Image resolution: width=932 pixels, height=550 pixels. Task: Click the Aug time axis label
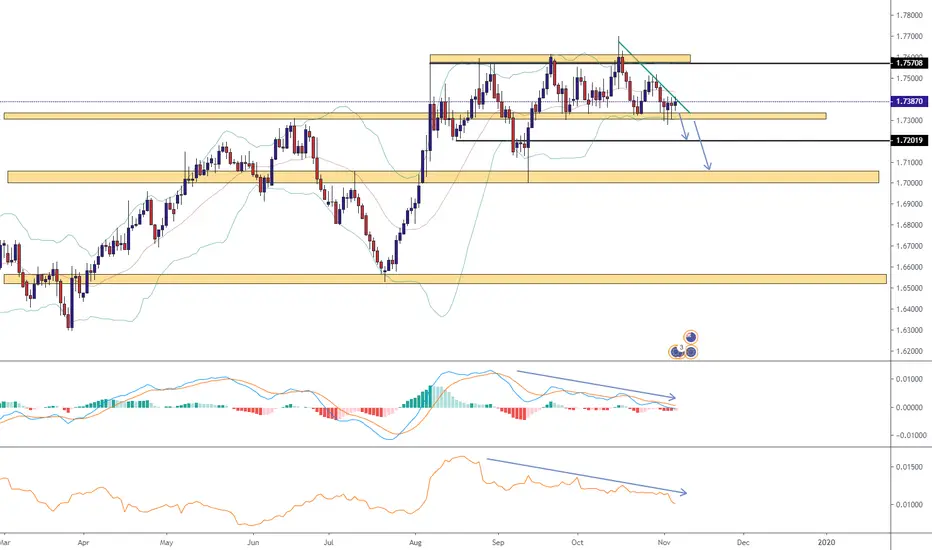coord(415,542)
